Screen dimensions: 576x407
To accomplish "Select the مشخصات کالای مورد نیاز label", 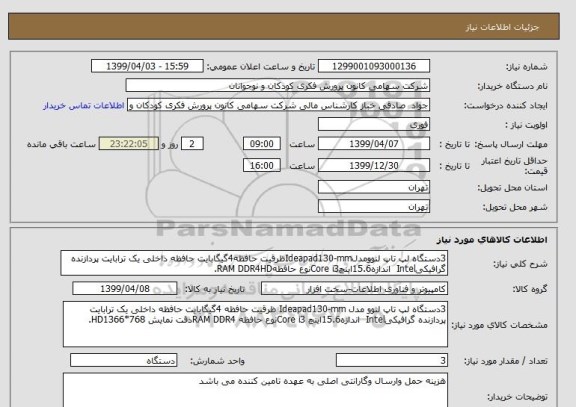I will (499, 325).
